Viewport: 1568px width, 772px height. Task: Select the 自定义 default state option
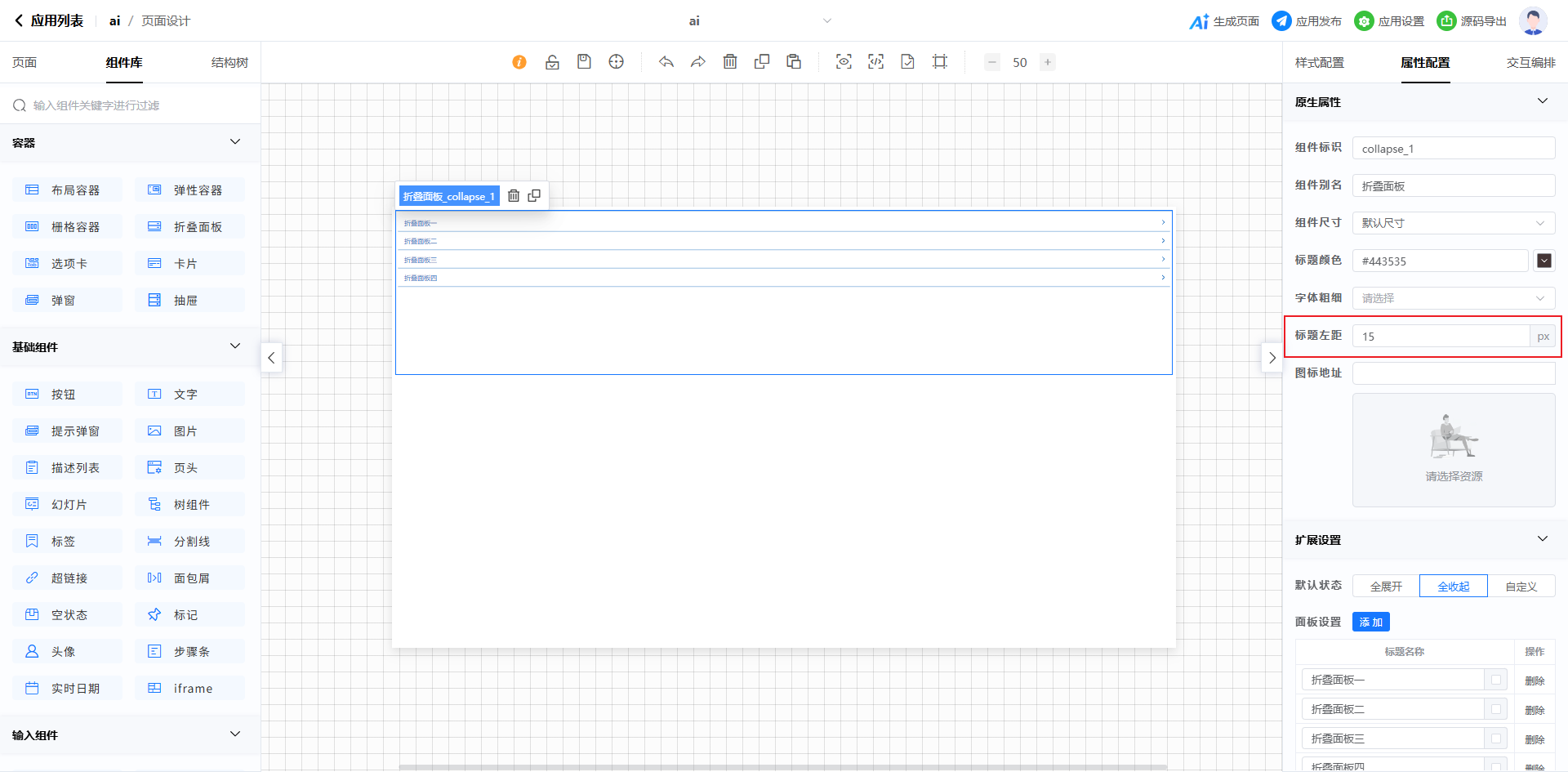click(1521, 587)
